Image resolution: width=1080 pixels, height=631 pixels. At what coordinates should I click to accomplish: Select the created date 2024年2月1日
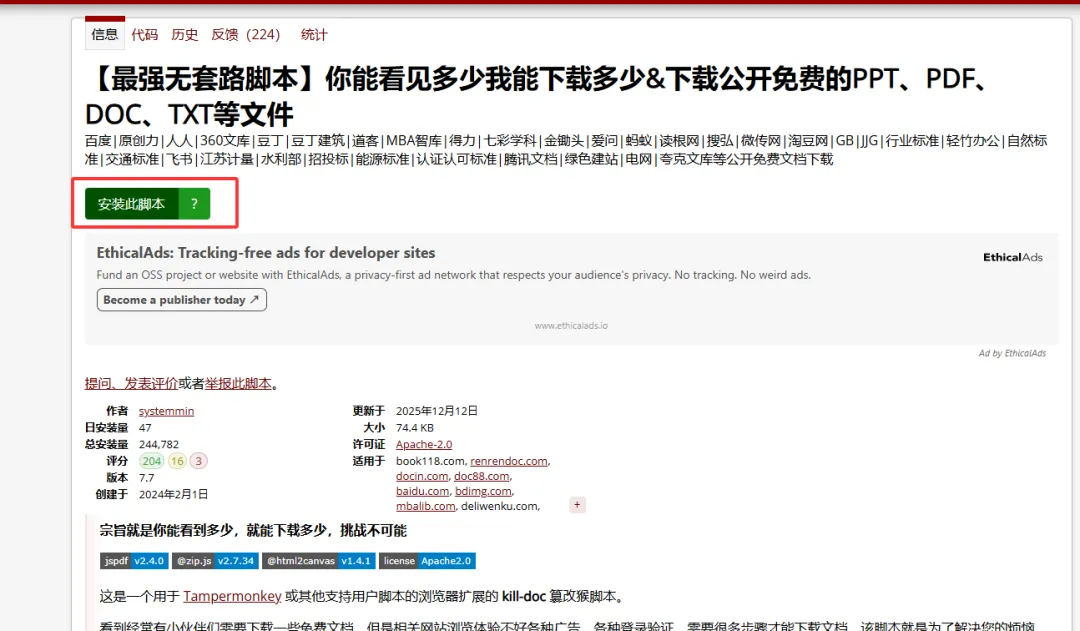[x=174, y=495]
